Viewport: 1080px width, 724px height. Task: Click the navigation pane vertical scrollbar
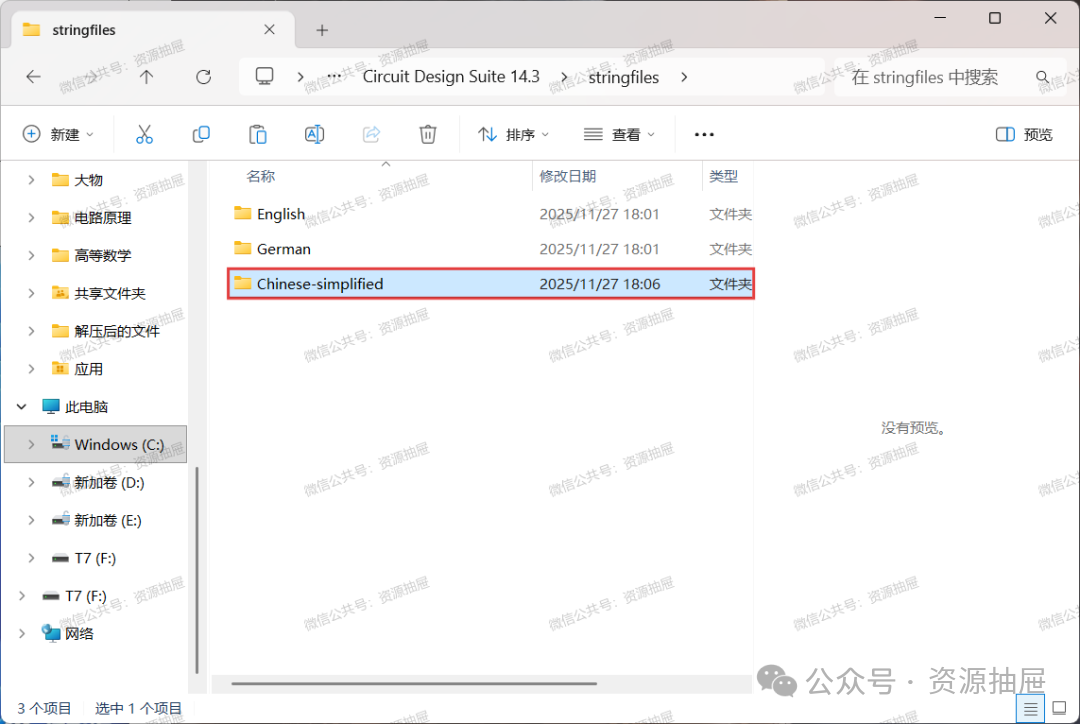pos(197,570)
